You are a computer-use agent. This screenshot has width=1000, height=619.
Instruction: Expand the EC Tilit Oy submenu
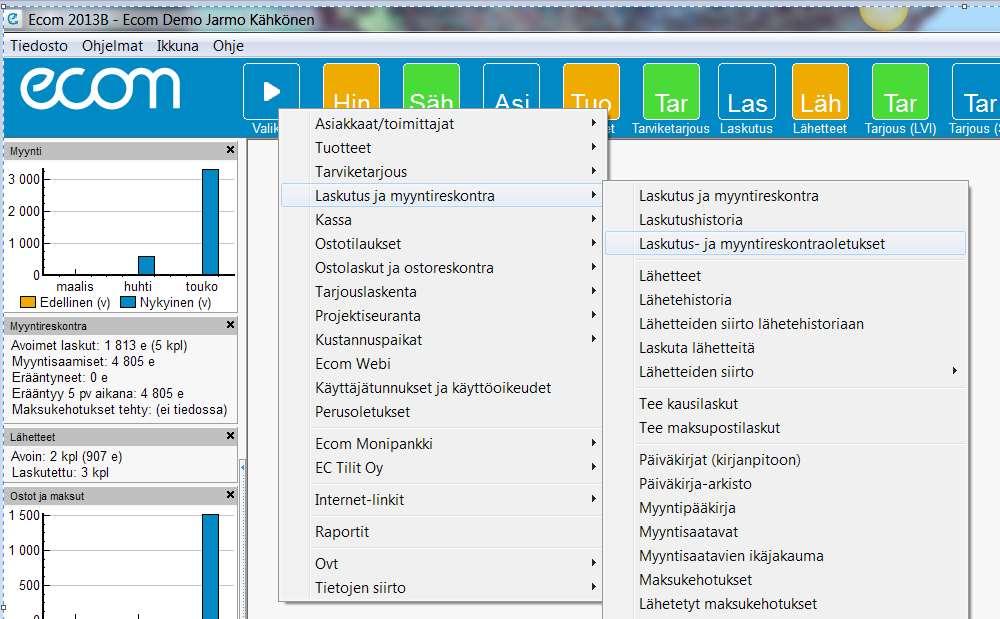click(x=442, y=468)
